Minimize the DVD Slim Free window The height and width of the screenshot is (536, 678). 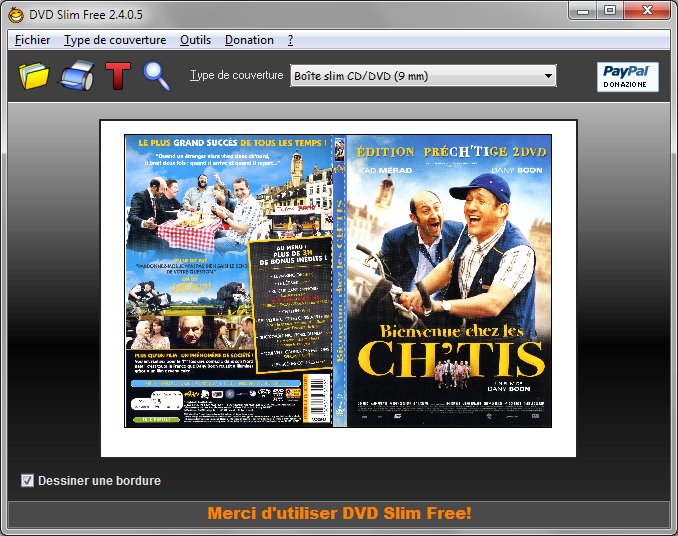pos(583,10)
